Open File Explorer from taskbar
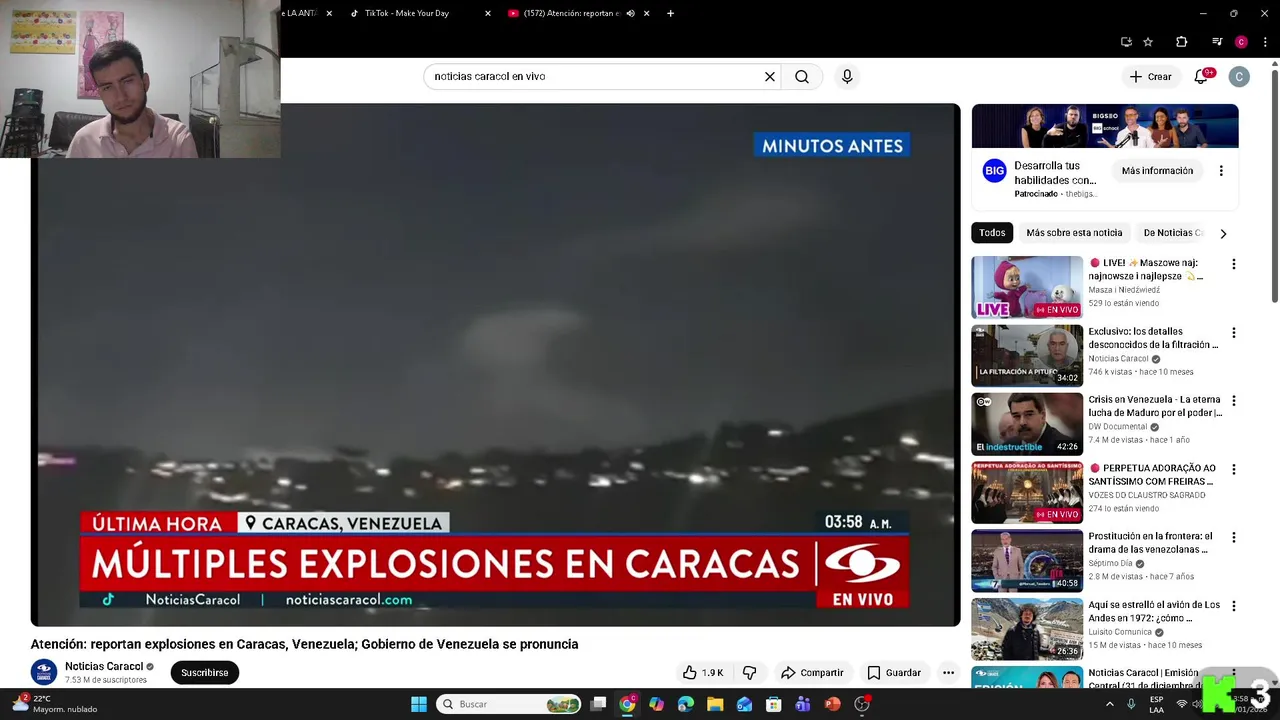 715,704
